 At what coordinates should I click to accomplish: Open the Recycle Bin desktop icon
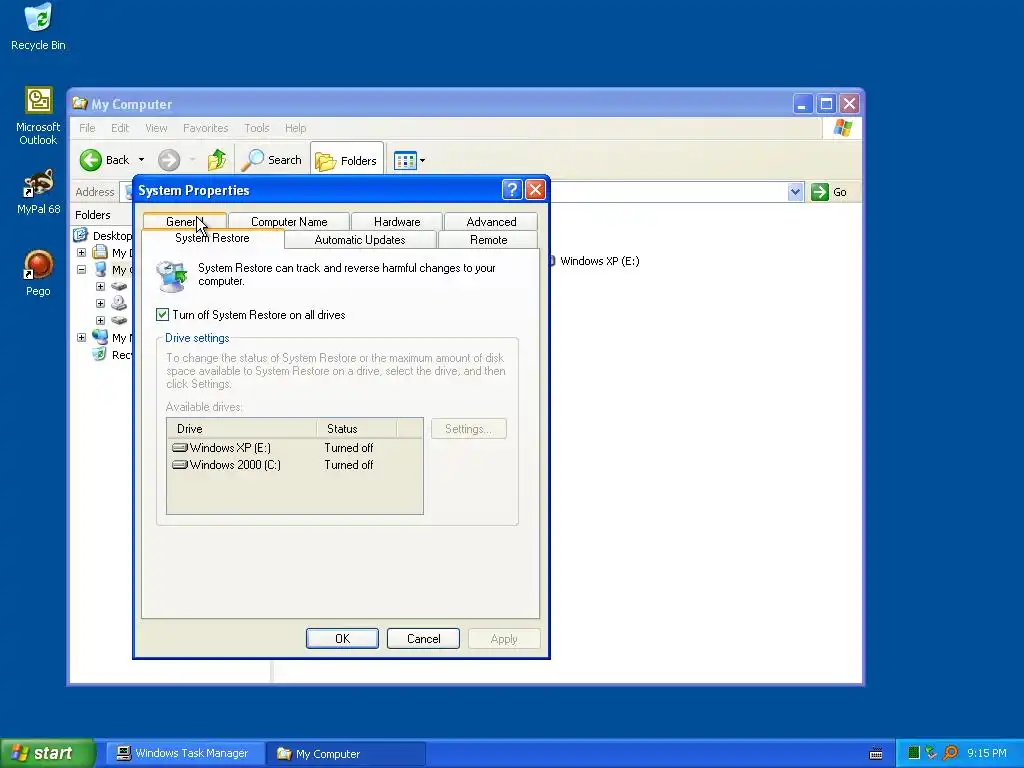pos(38,27)
